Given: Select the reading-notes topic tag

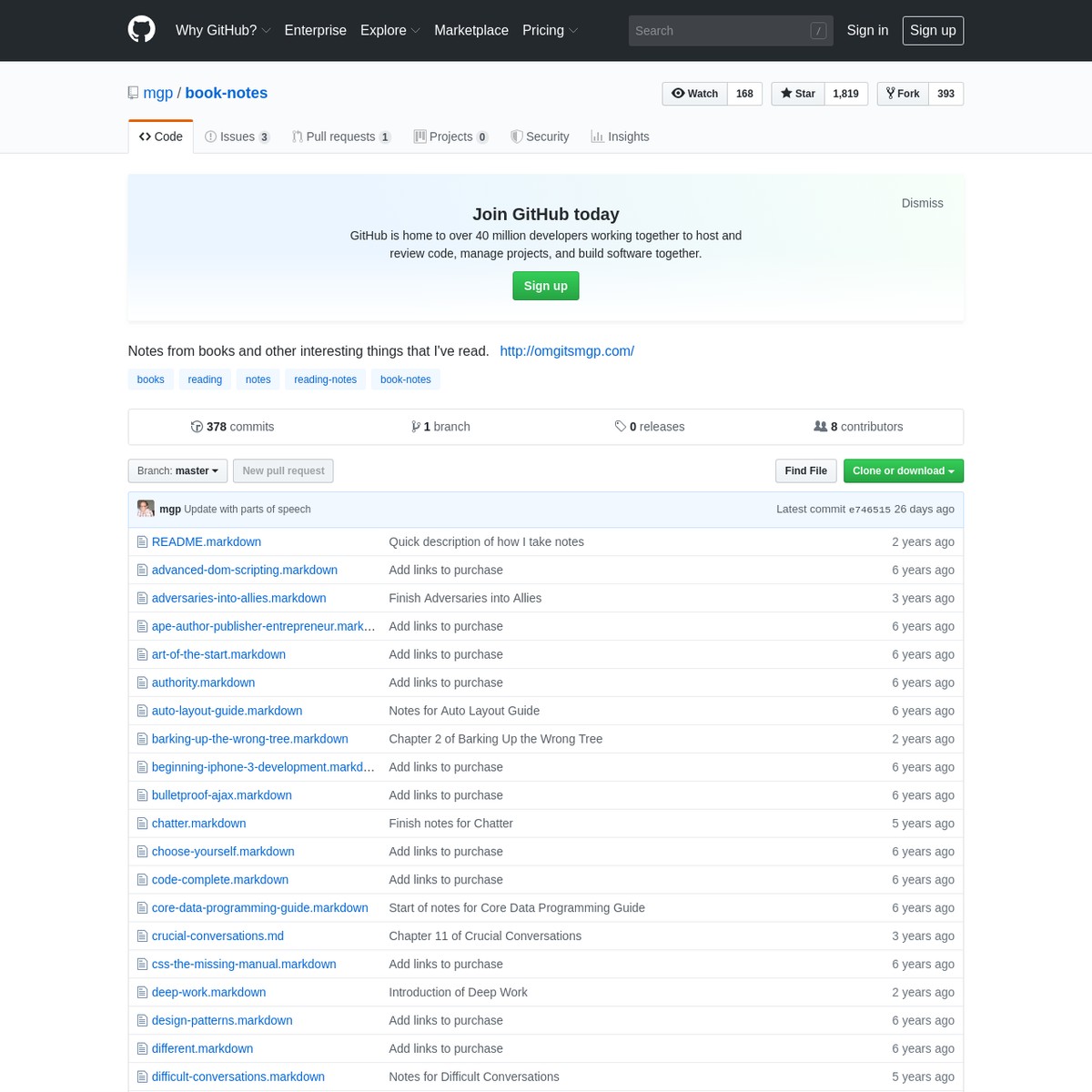Looking at the screenshot, I should coord(326,379).
